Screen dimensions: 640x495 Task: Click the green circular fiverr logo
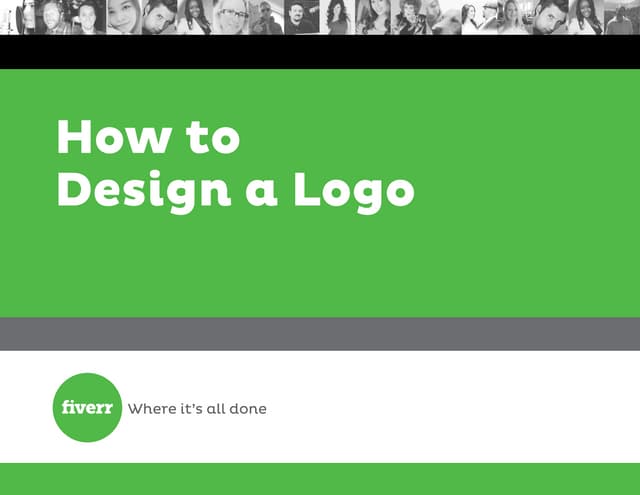coord(87,407)
